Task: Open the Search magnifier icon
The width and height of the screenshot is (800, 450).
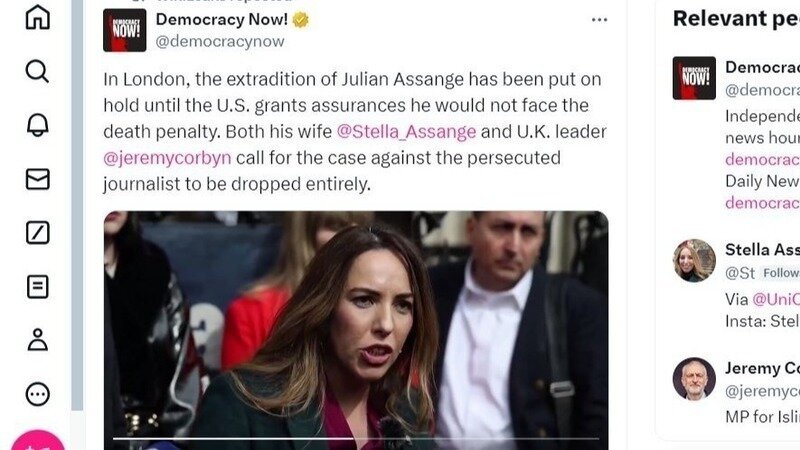Action: click(x=37, y=71)
